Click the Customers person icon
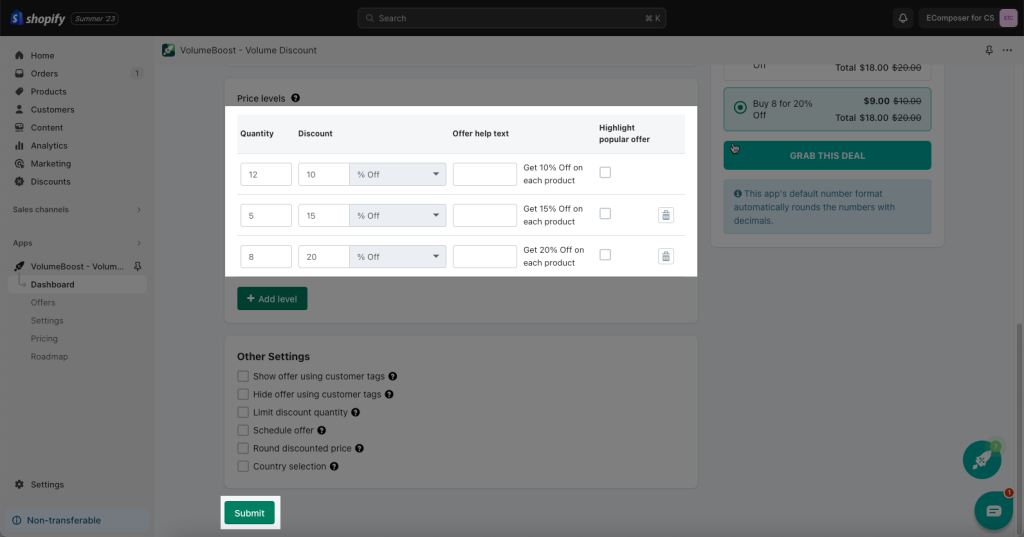 (19, 110)
